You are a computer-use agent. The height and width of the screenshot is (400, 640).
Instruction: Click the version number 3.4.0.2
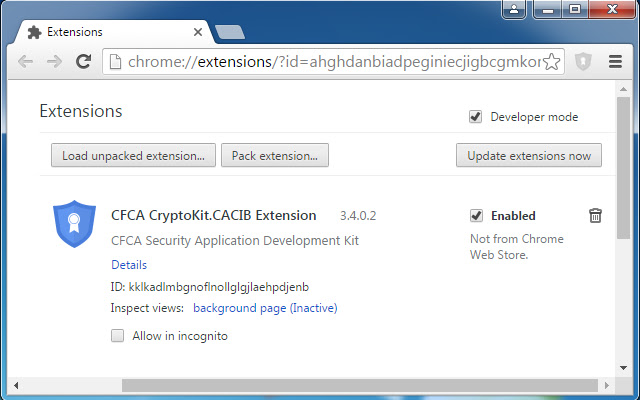click(358, 216)
